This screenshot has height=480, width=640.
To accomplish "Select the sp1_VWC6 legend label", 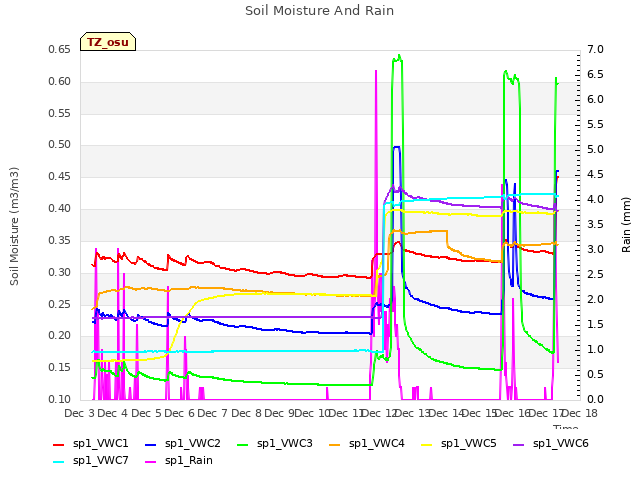I will [561, 443].
